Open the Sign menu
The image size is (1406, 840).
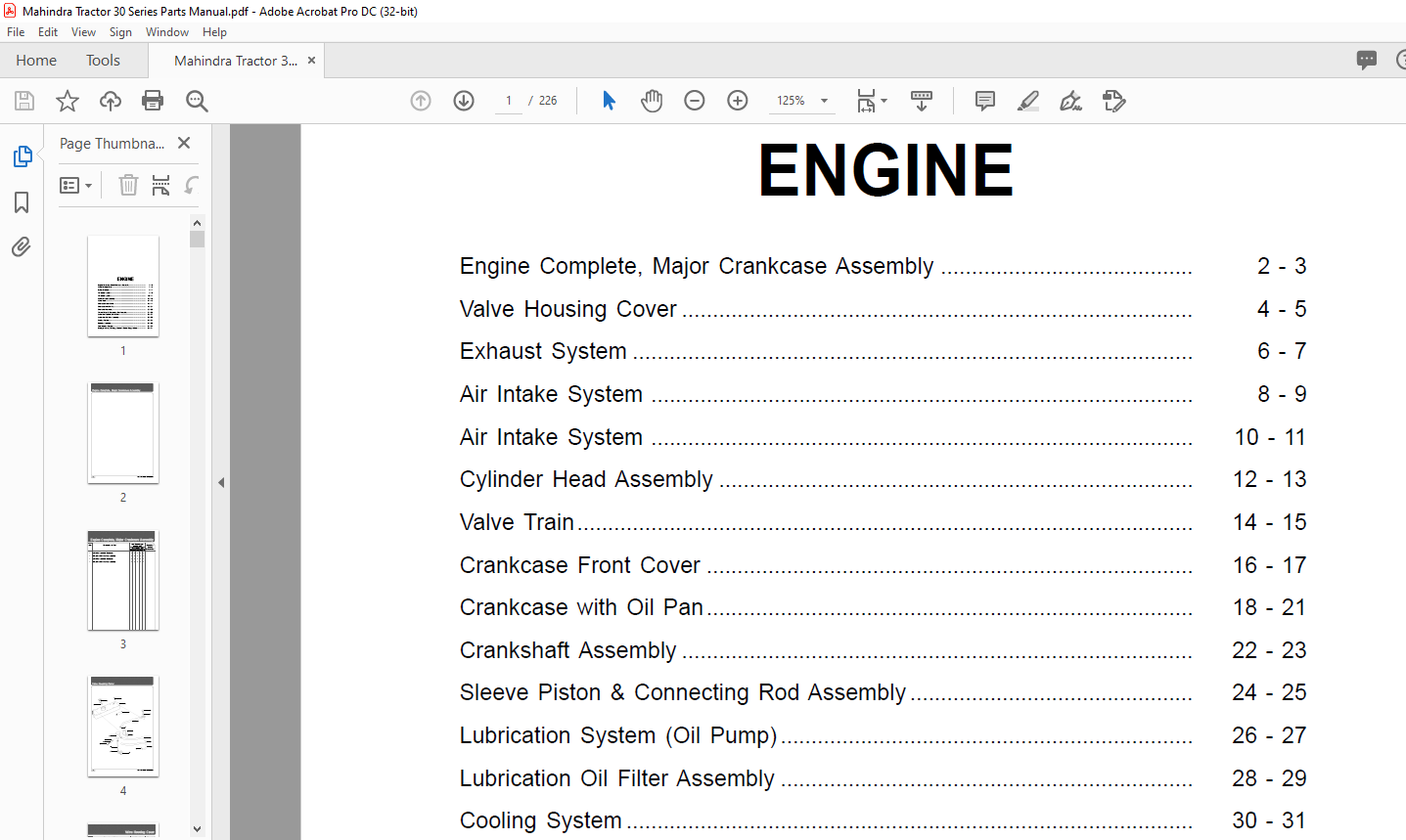coord(120,32)
